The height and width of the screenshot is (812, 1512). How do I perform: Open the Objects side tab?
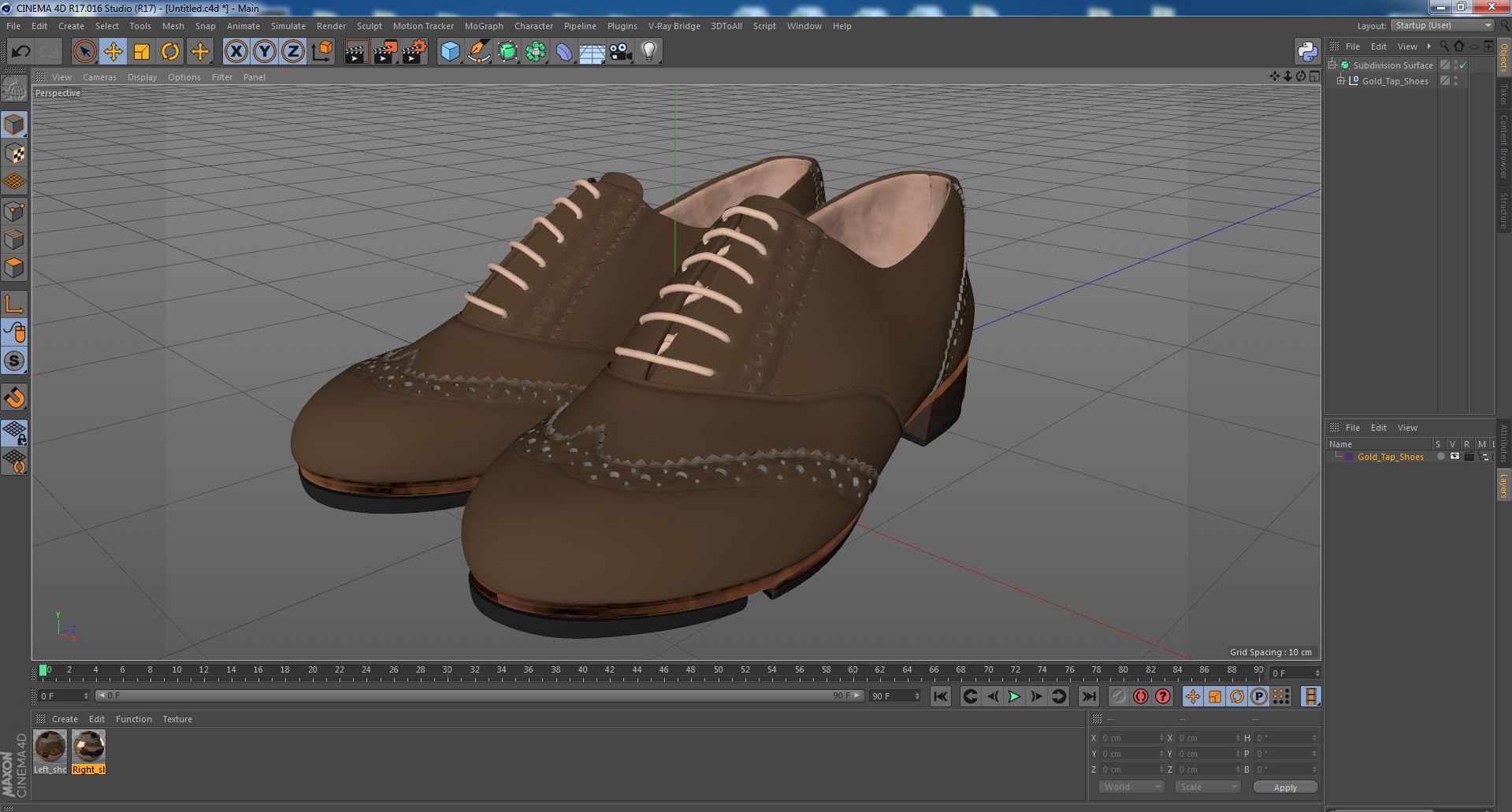click(x=1504, y=57)
